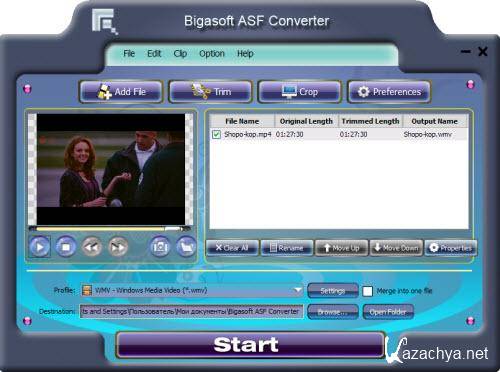This screenshot has width=500, height=372.
Task: Minimize the converter window
Action: [x=466, y=52]
